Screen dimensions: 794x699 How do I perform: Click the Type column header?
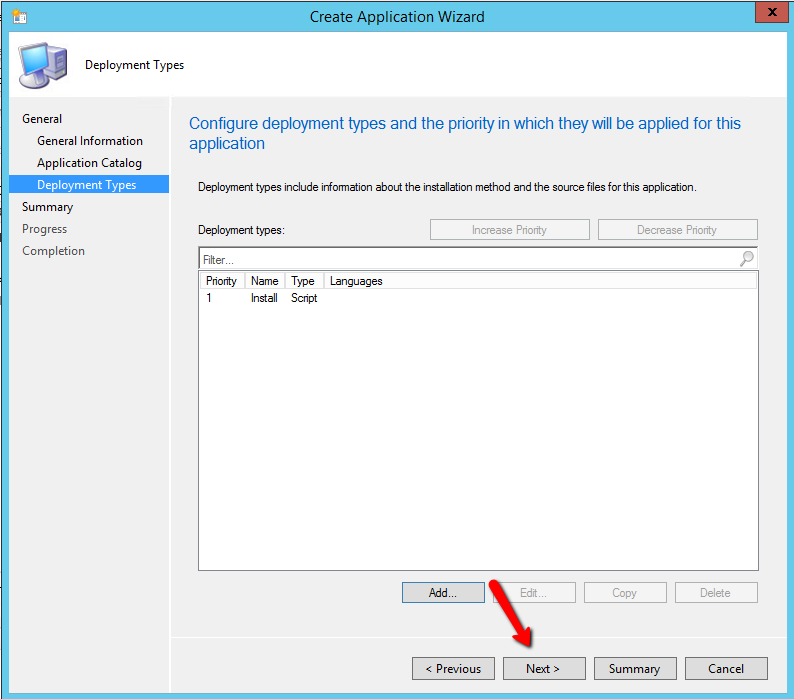tap(303, 281)
